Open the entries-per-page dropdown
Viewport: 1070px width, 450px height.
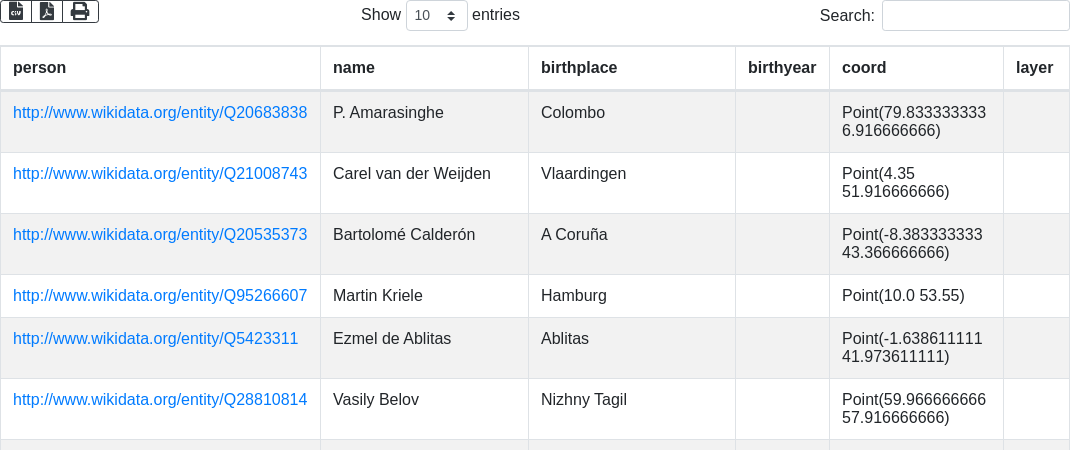point(436,16)
